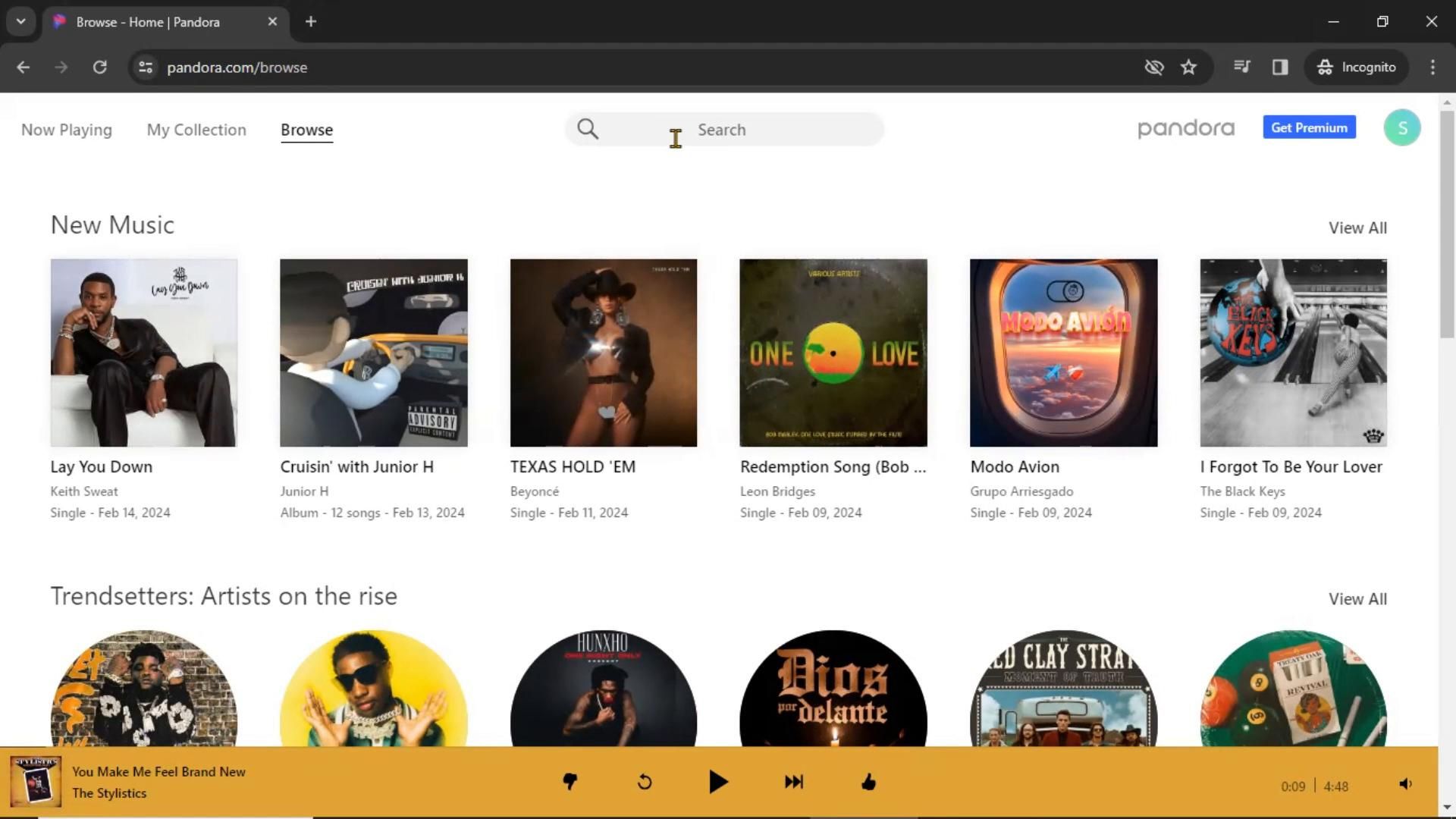1456x819 pixels.
Task: Click the Junior H artist name
Action: pos(304,491)
